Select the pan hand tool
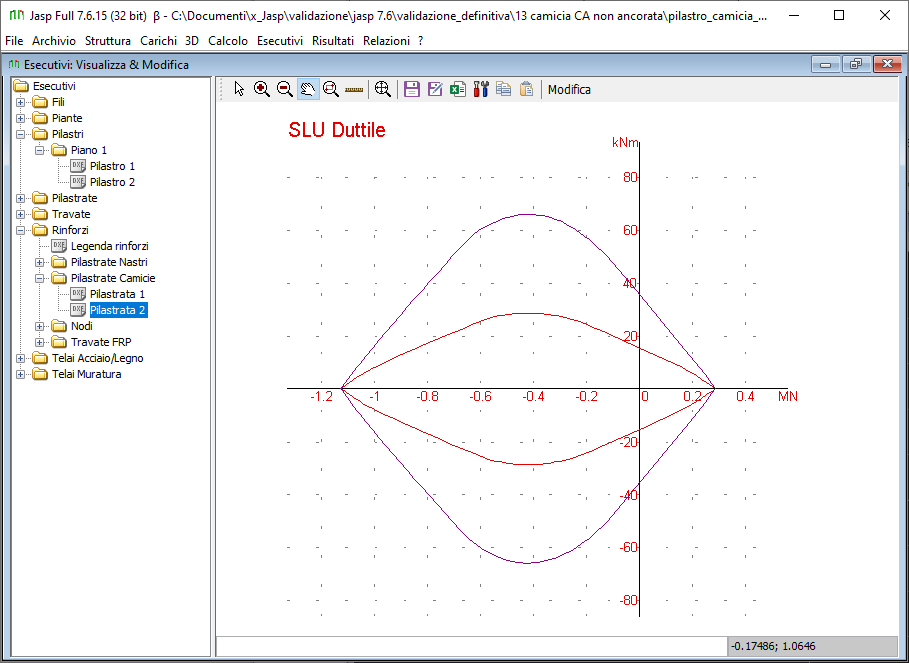The height and width of the screenshot is (663, 909). click(308, 89)
